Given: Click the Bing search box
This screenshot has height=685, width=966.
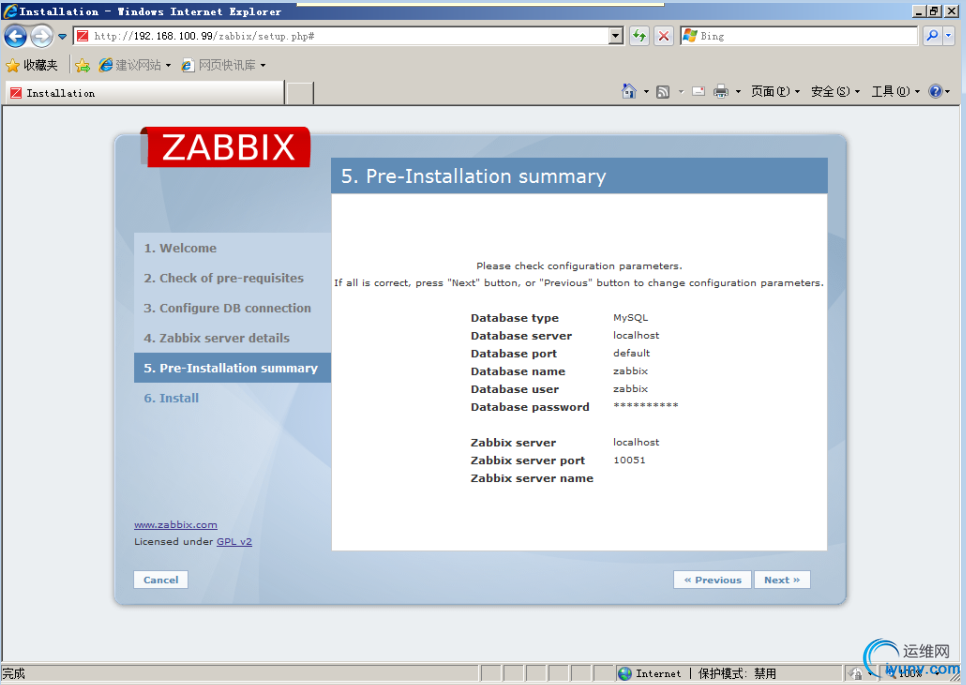Looking at the screenshot, I should coord(799,36).
